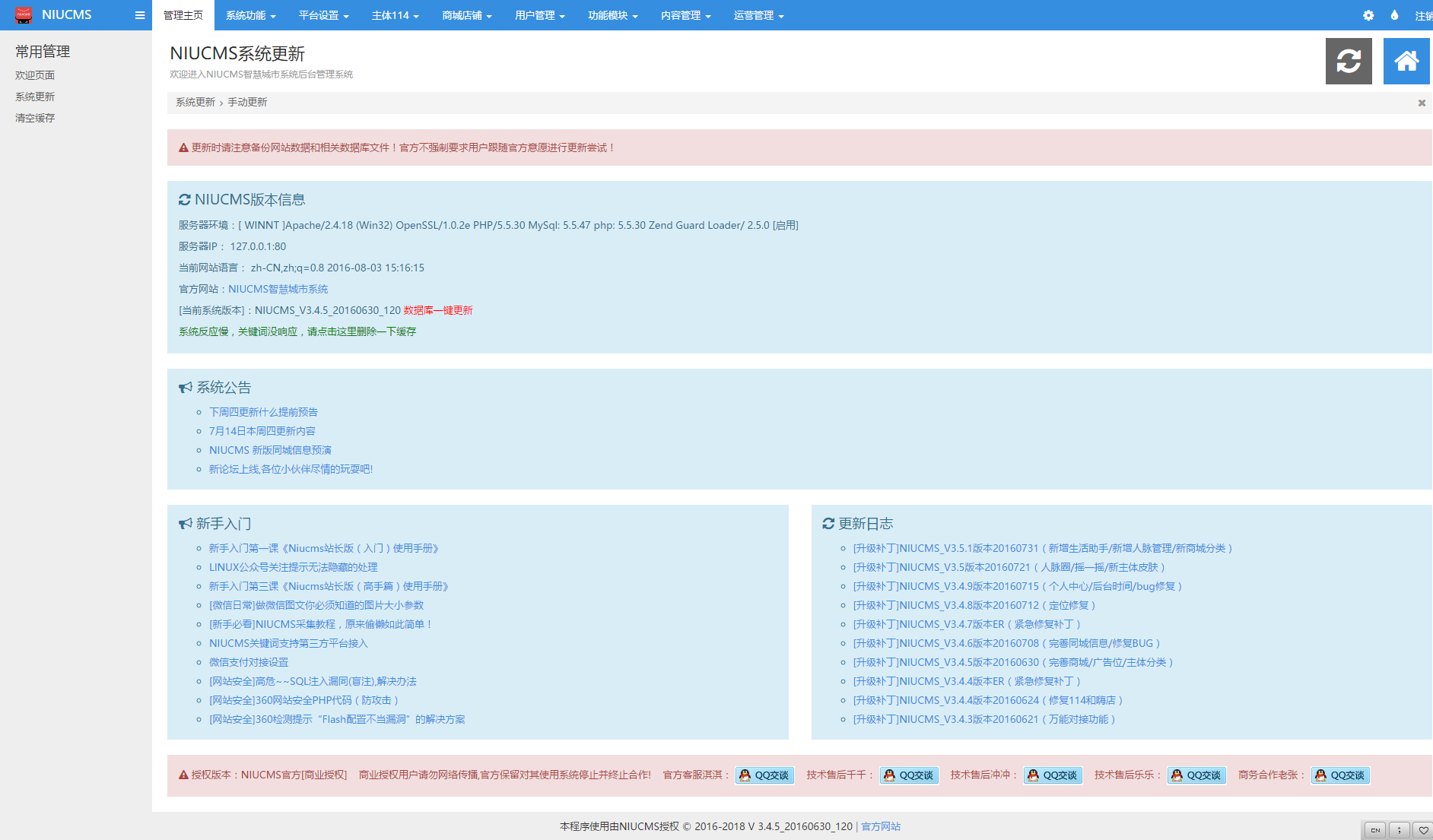Click the punctuation toggle in IME bar
1433x840 pixels.
(x=1400, y=830)
